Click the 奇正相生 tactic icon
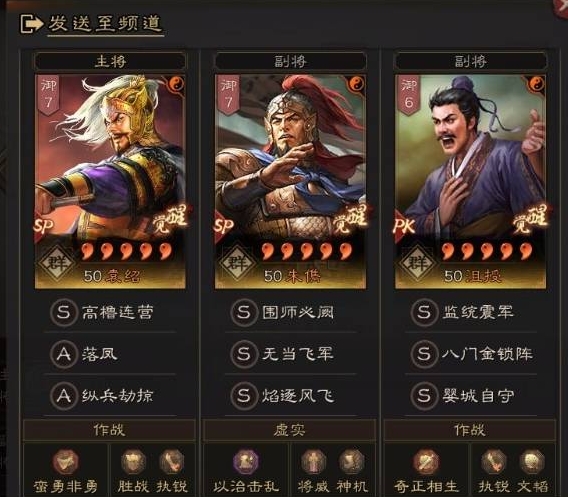Screen dimensions: 568x497 (x=426, y=462)
